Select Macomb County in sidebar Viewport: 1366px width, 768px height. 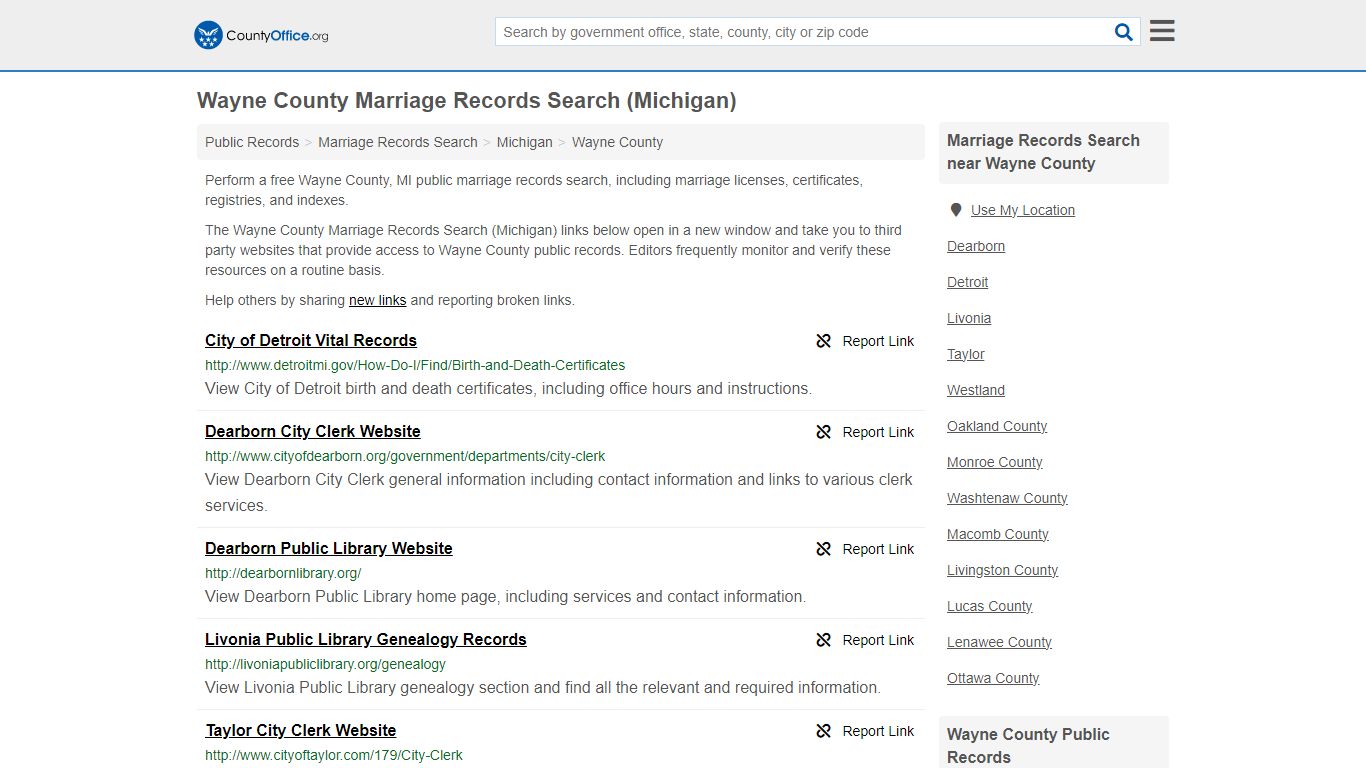tap(998, 534)
